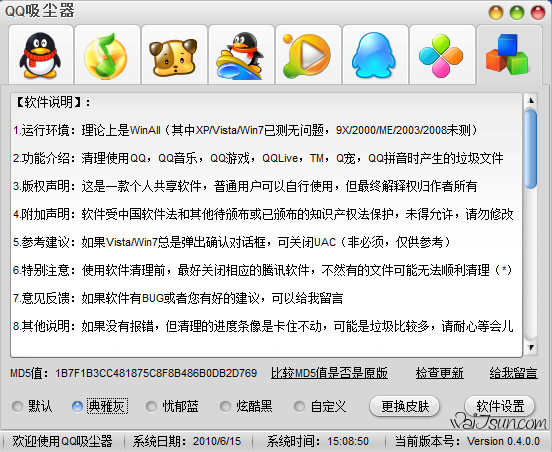552x452 pixels.
Task: Click the MD5 value 1B7F1B3CC481875C8F8B486B0DB2D769
Action: [x=156, y=373]
